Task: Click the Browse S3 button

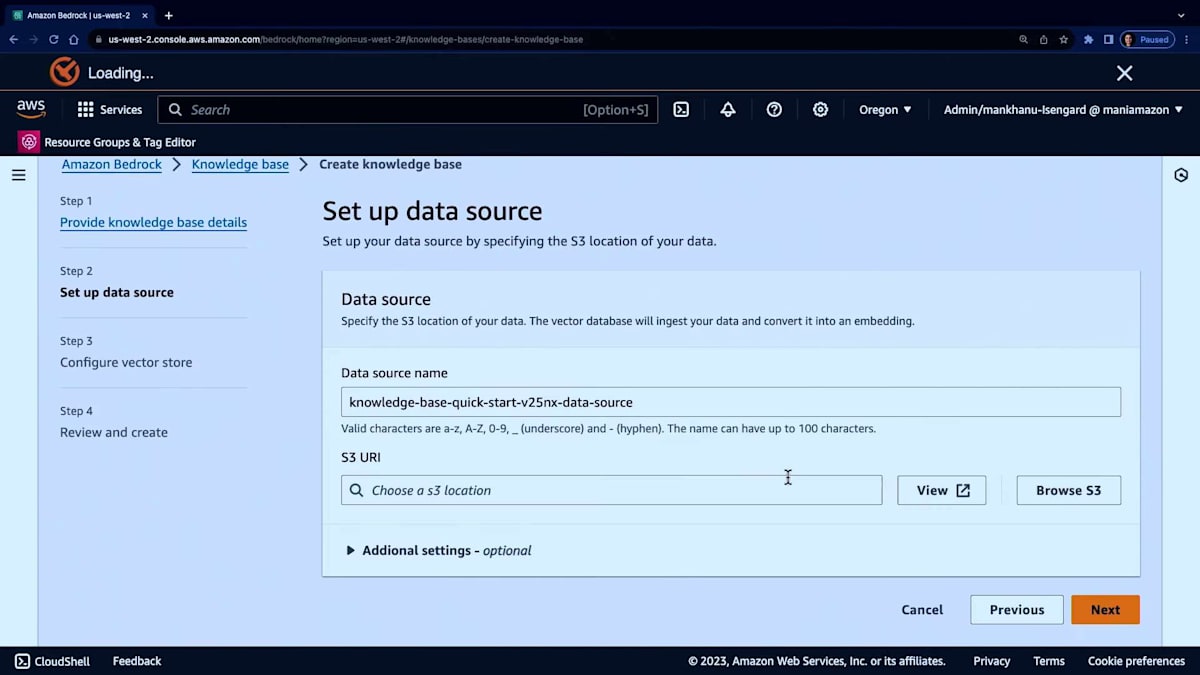Action: pyautogui.click(x=1068, y=490)
